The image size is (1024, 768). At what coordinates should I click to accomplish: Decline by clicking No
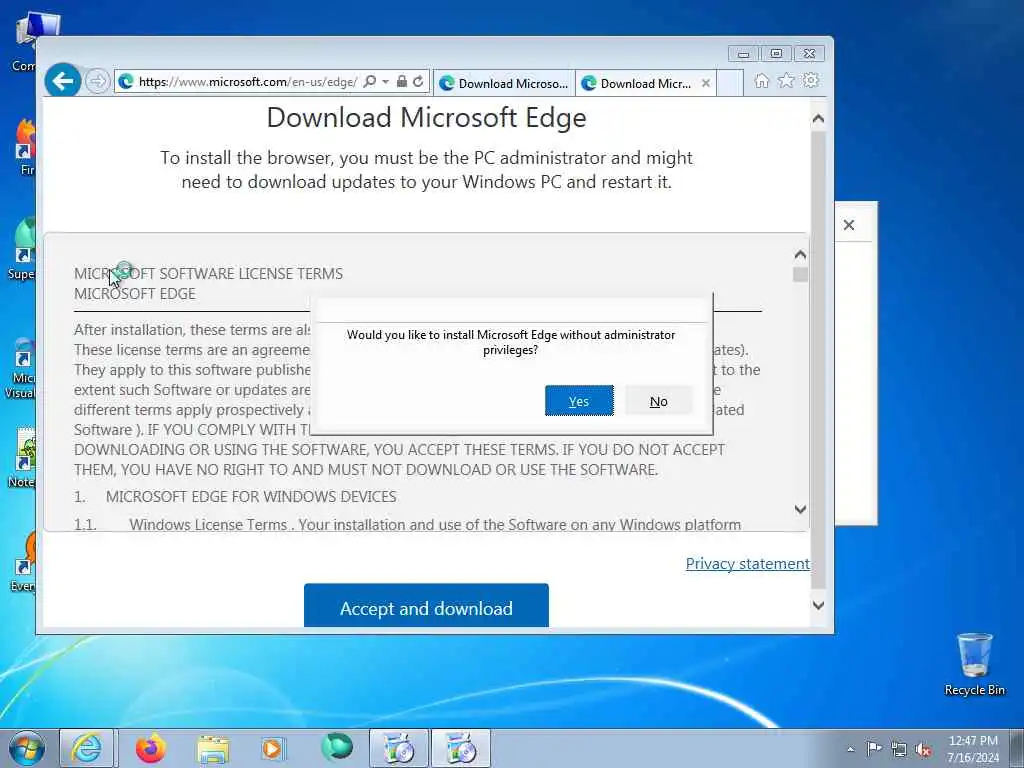pos(658,401)
